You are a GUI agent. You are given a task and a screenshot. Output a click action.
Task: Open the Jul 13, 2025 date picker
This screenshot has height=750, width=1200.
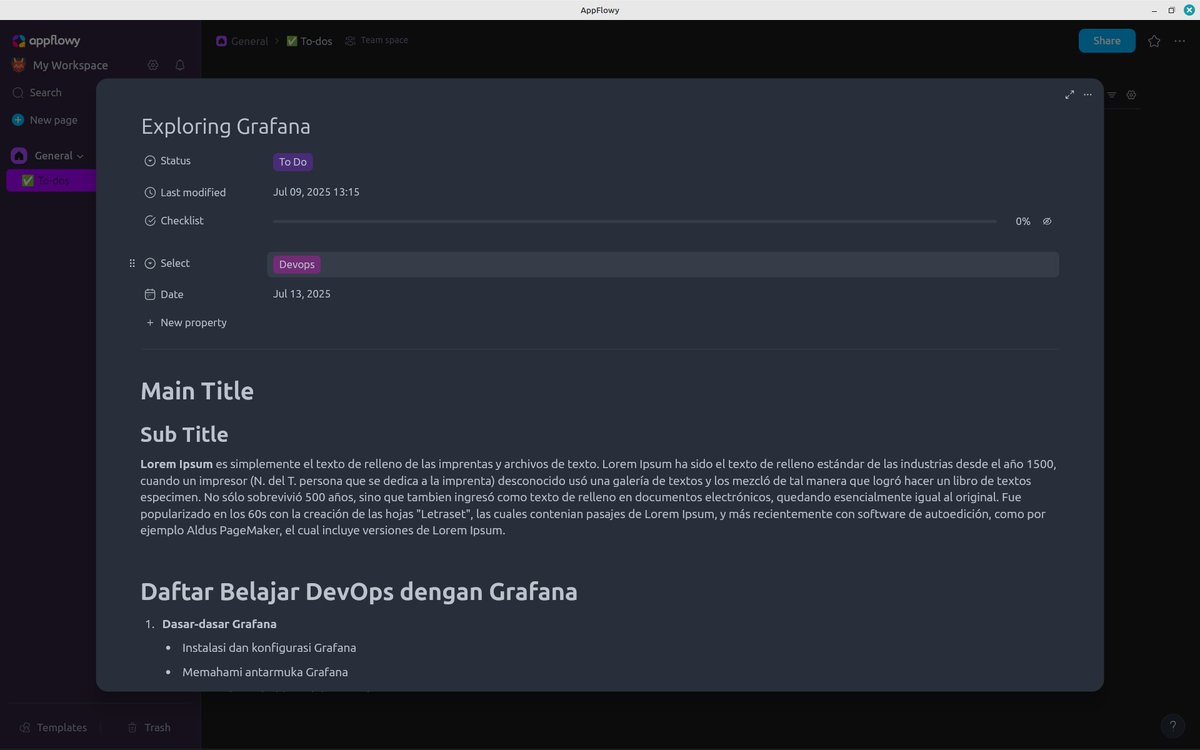pyautogui.click(x=302, y=294)
